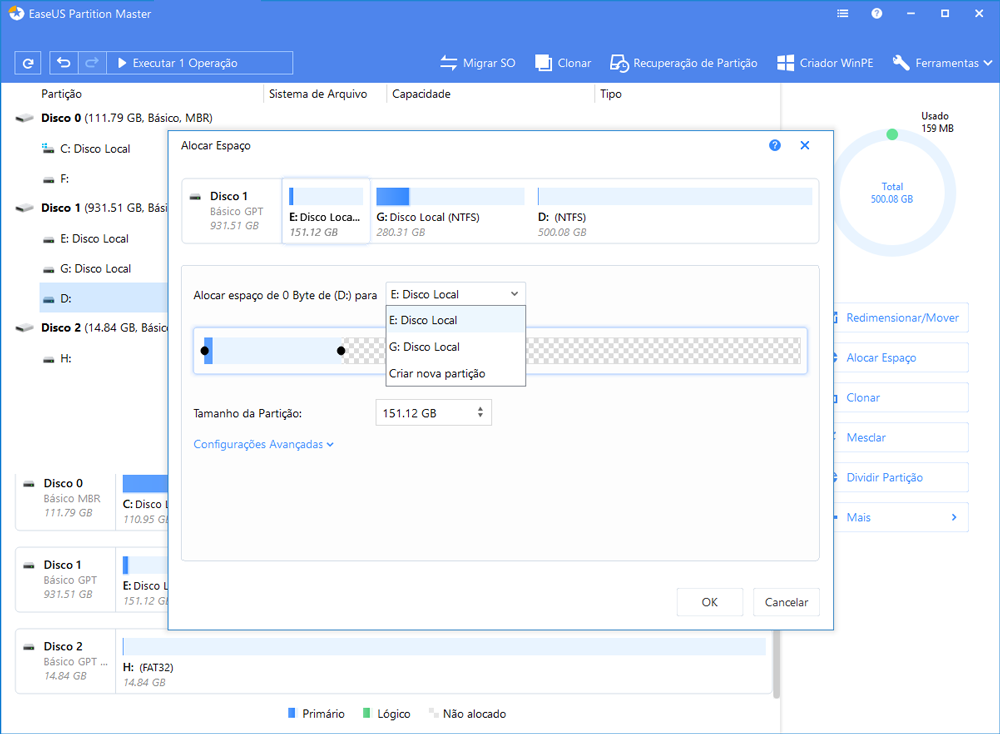Expand Configurações Avançadas section
This screenshot has width=1000, height=734.
click(263, 445)
